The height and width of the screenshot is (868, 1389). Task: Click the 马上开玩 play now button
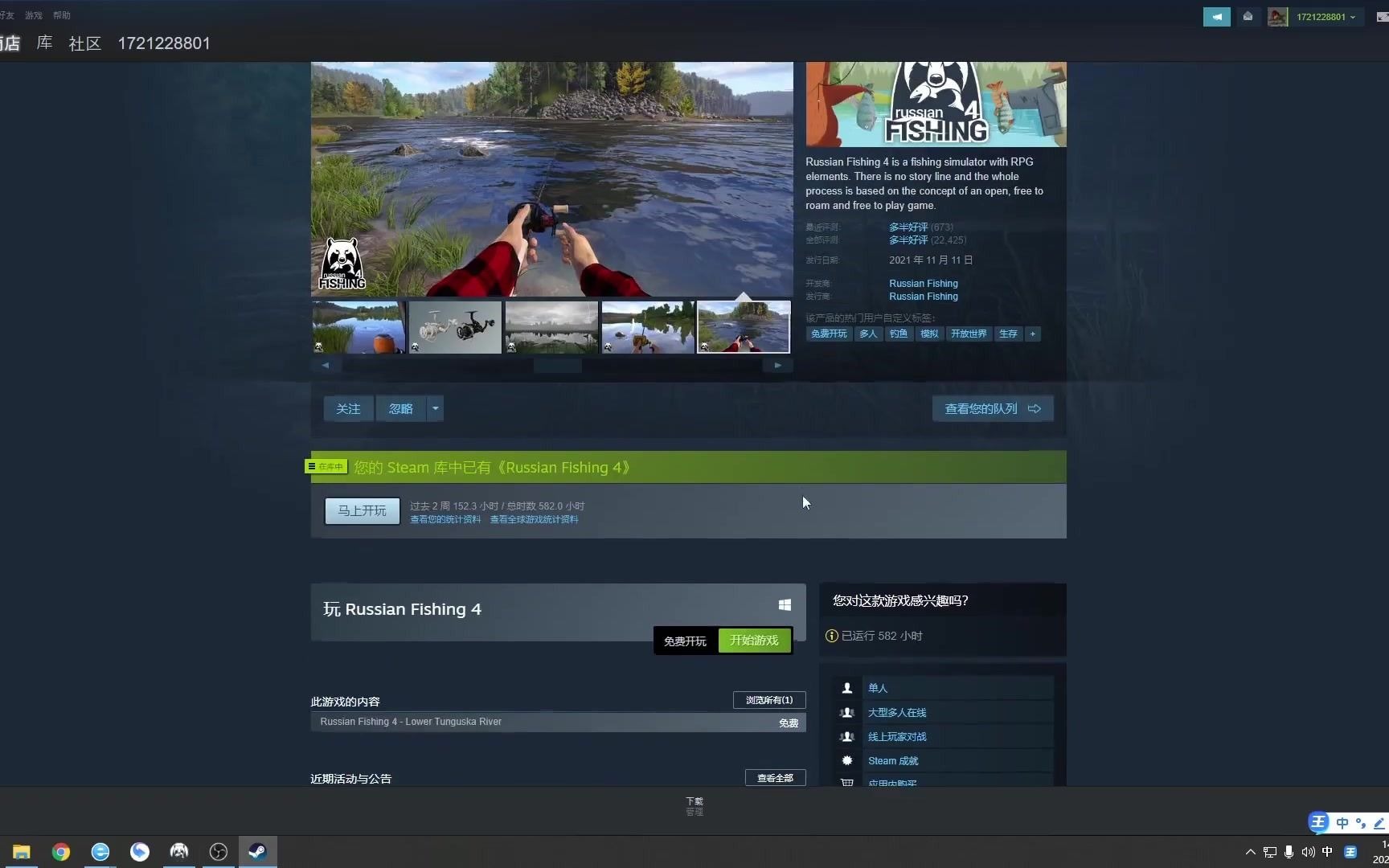[x=362, y=511]
